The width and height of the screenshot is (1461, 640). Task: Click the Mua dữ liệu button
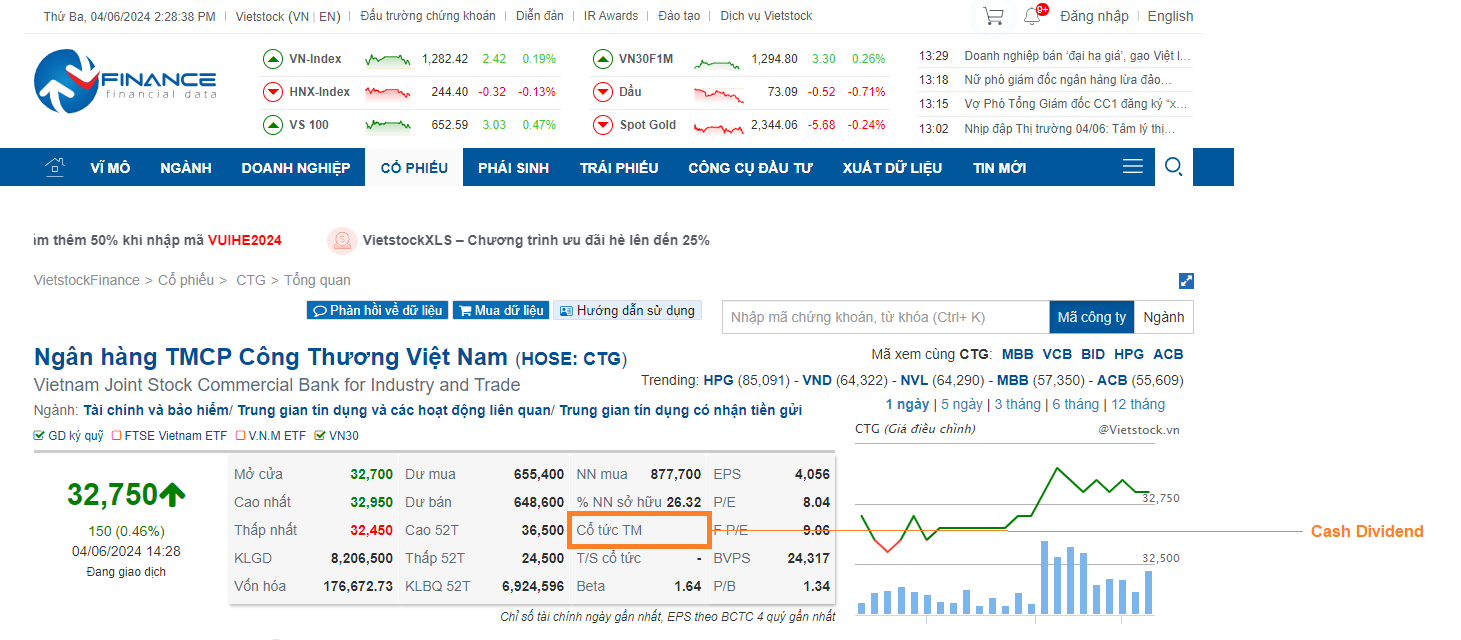tap(500, 310)
